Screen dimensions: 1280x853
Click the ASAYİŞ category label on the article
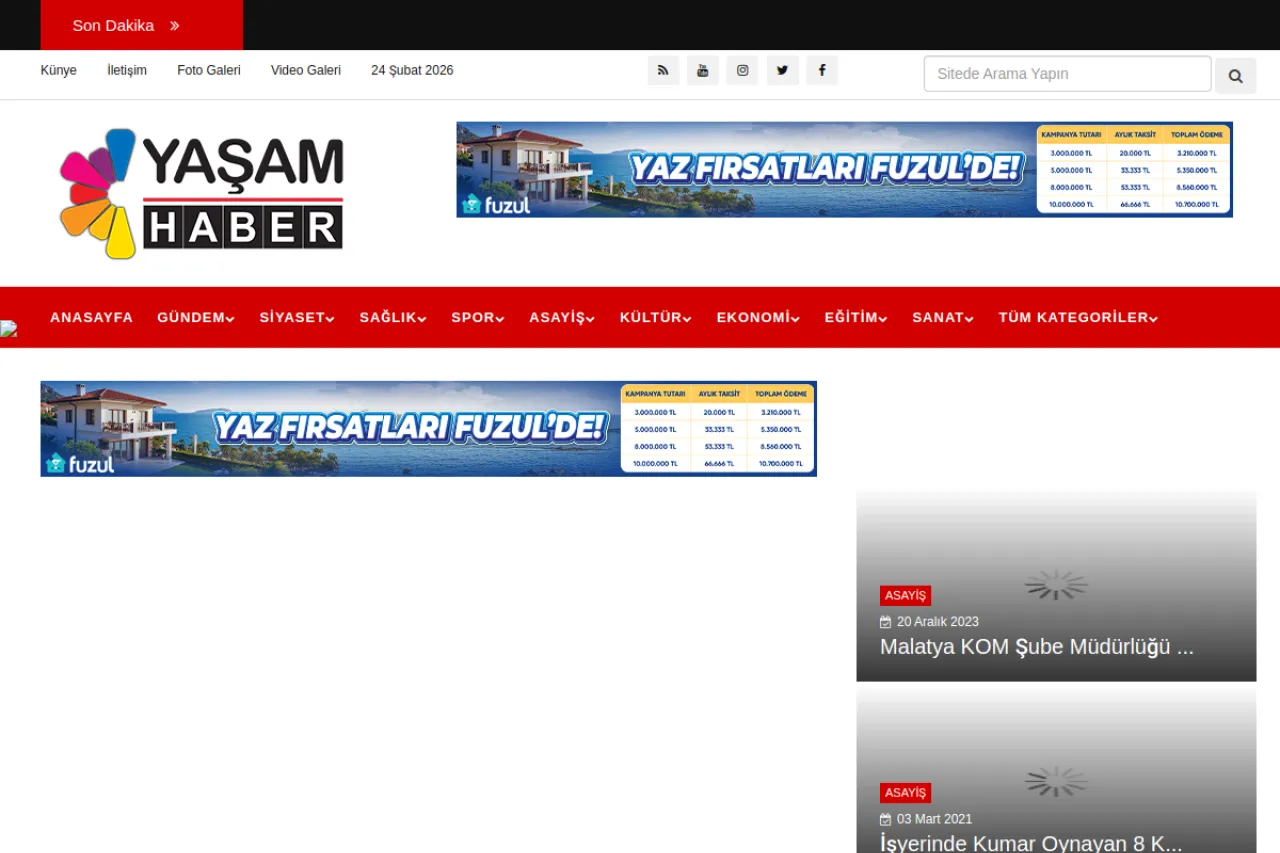[x=905, y=595]
